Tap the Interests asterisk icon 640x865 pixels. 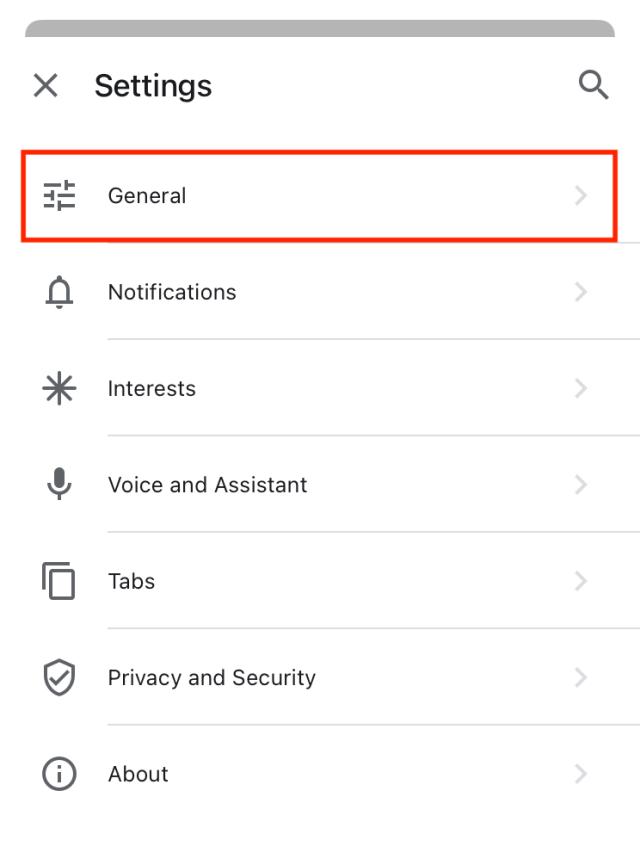[60, 389]
